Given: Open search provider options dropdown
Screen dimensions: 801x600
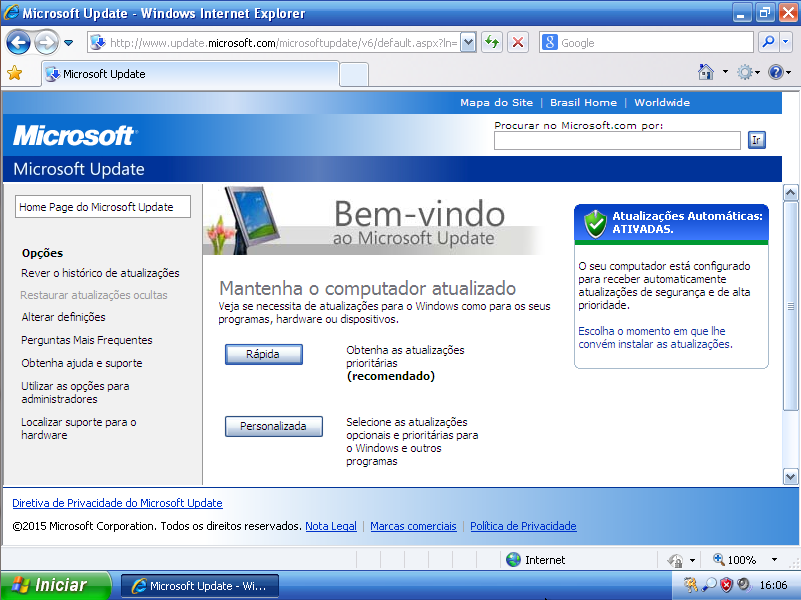Looking at the screenshot, I should (786, 42).
